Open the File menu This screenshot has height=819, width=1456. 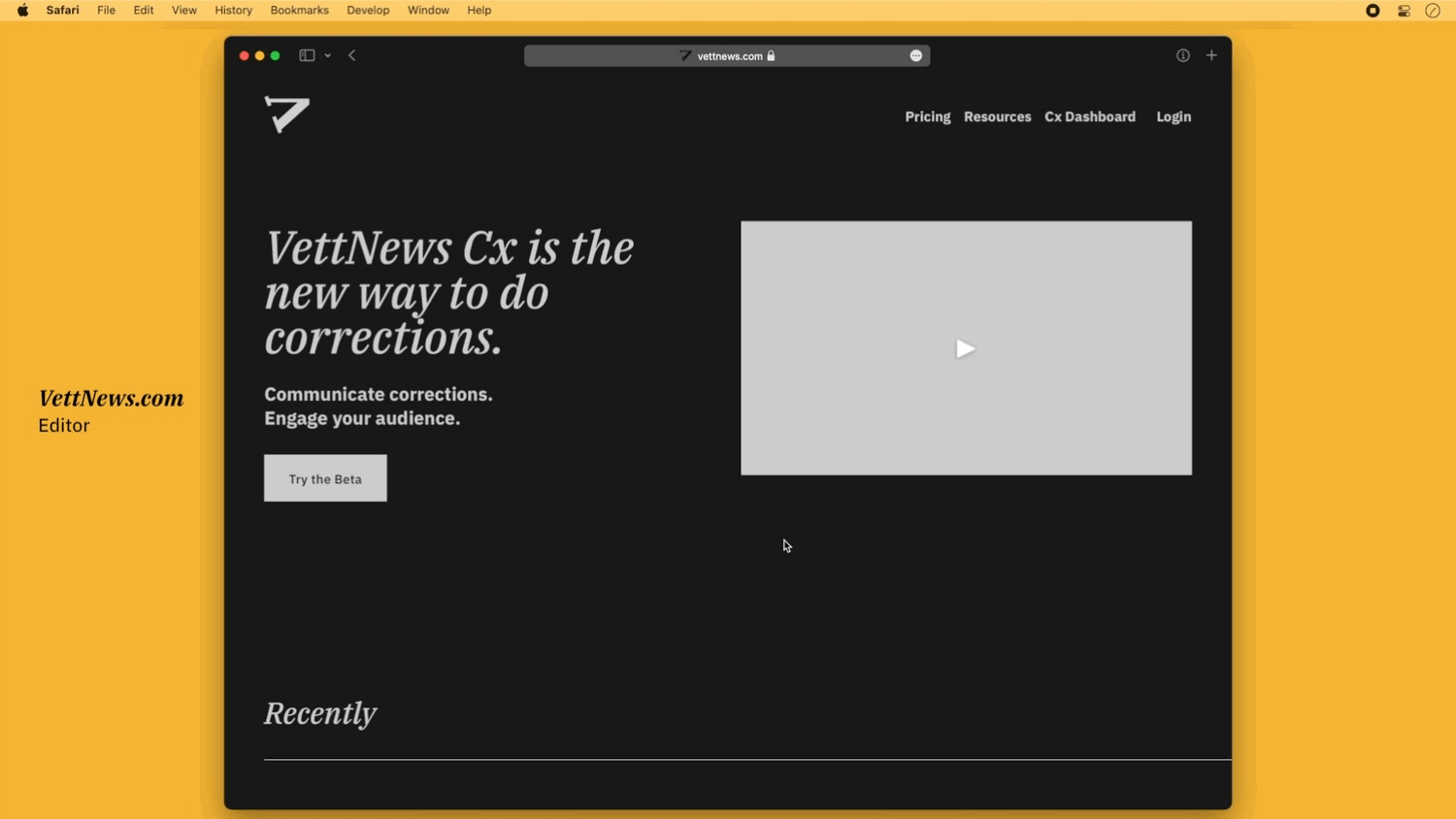(x=106, y=11)
